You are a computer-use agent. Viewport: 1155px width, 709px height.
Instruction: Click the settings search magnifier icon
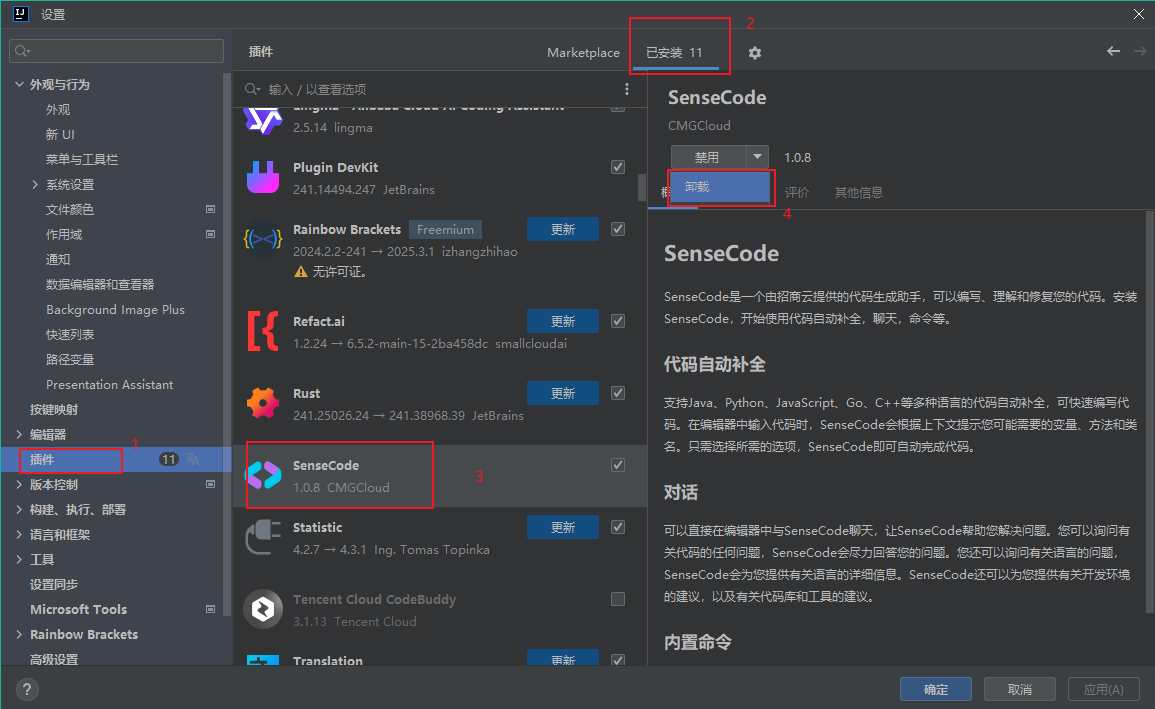(22, 51)
